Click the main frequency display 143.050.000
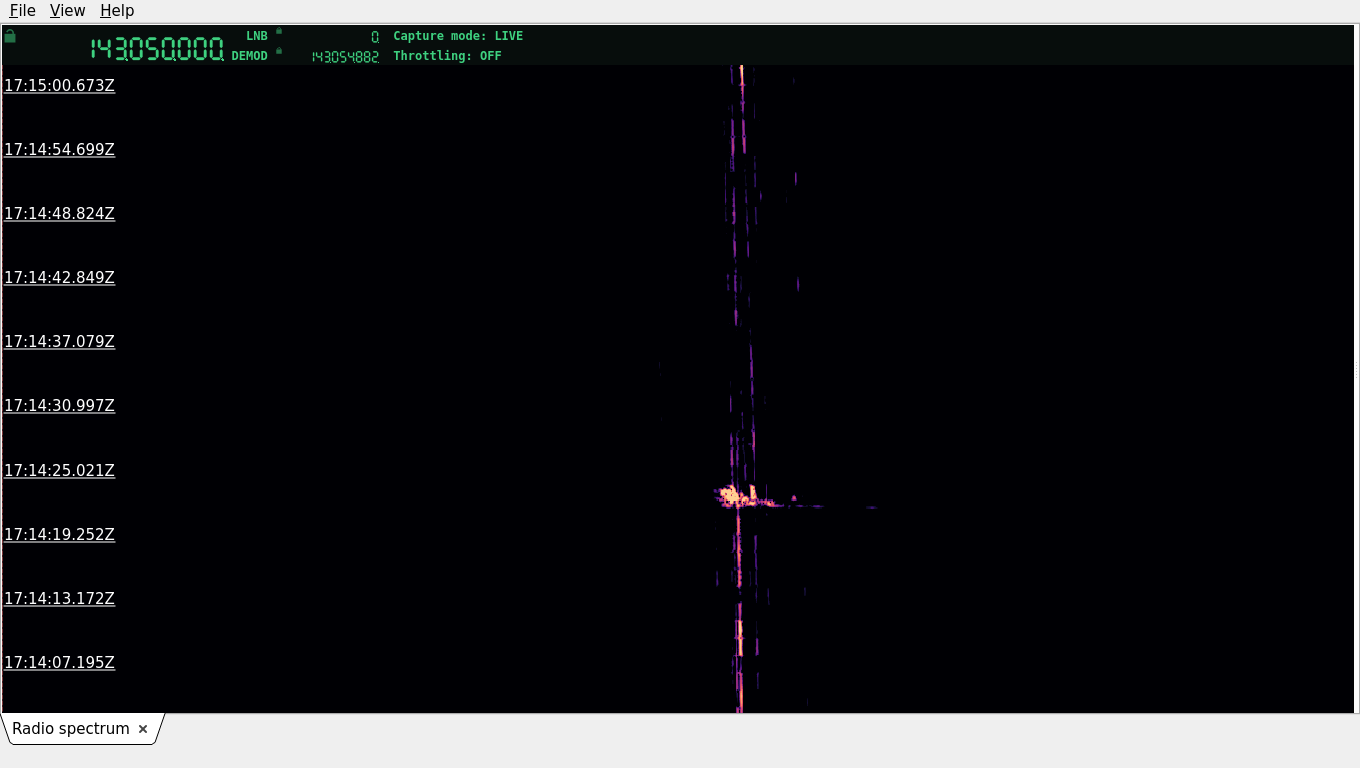The width and height of the screenshot is (1360, 768). pyautogui.click(x=157, y=49)
